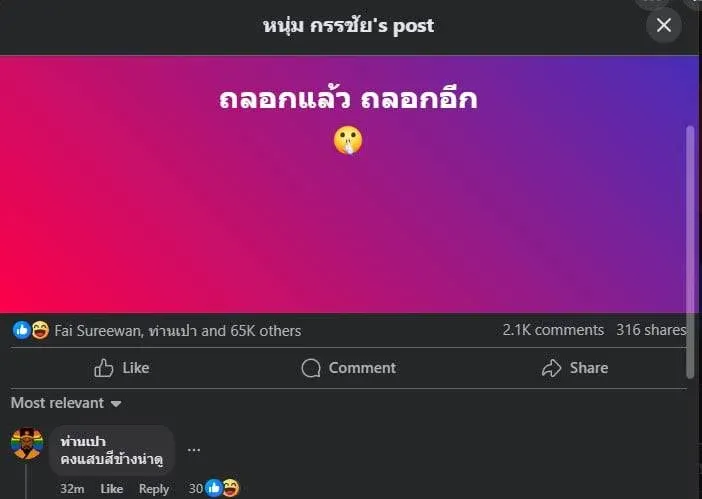View the 2.1K comments link
This screenshot has width=702, height=499.
(x=553, y=330)
